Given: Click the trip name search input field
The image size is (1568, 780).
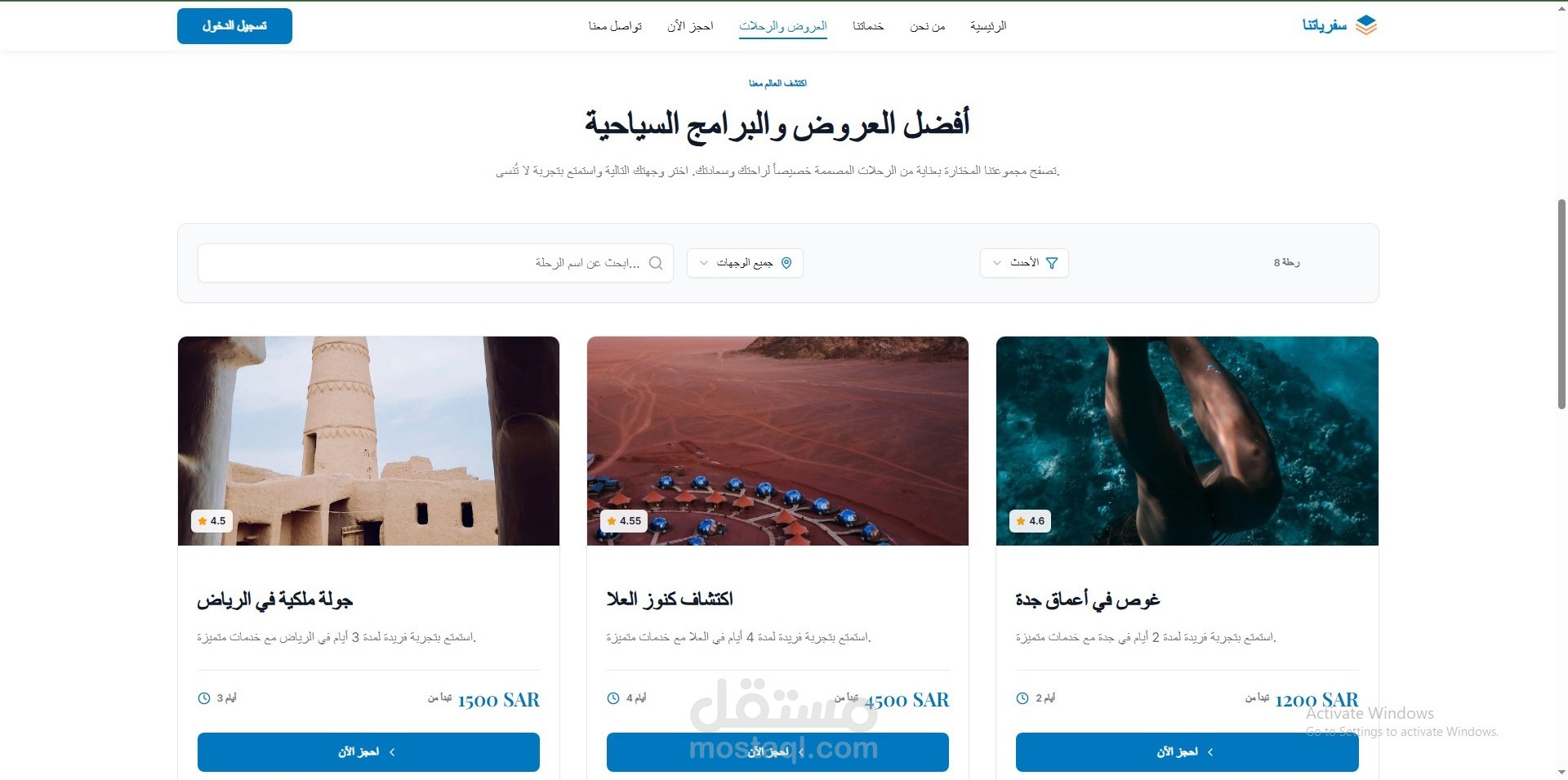Looking at the screenshot, I should [x=435, y=263].
